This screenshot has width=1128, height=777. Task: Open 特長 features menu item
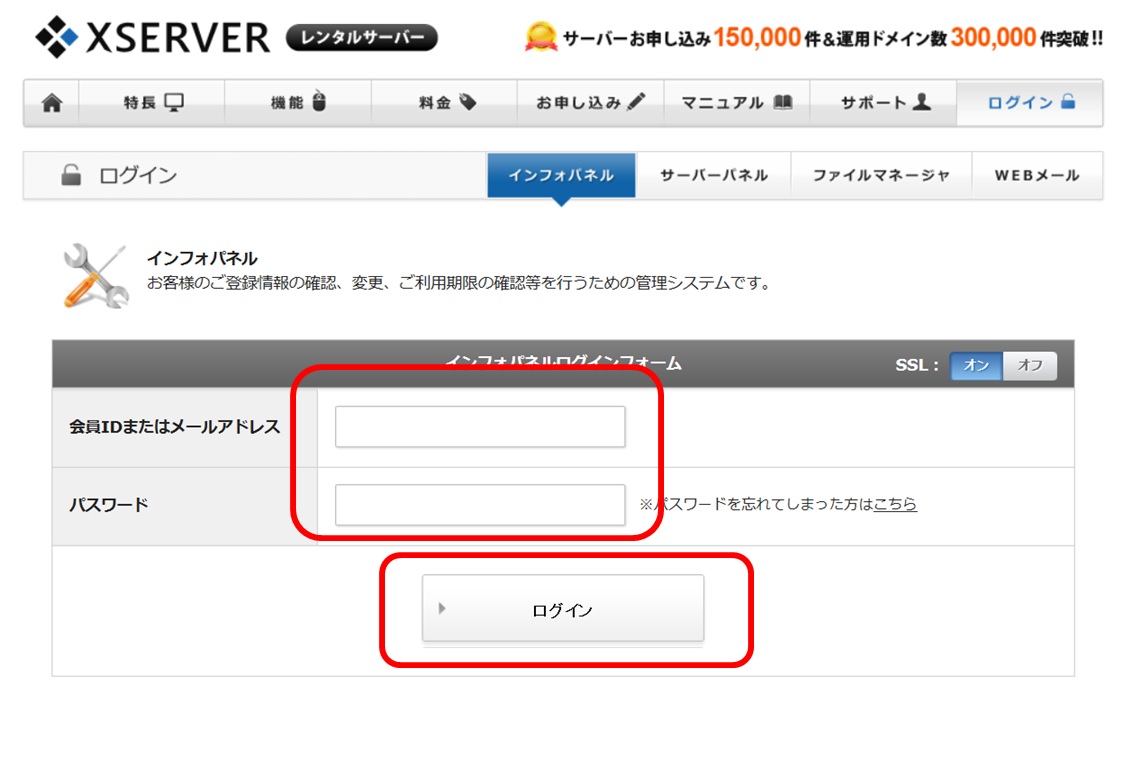point(152,103)
